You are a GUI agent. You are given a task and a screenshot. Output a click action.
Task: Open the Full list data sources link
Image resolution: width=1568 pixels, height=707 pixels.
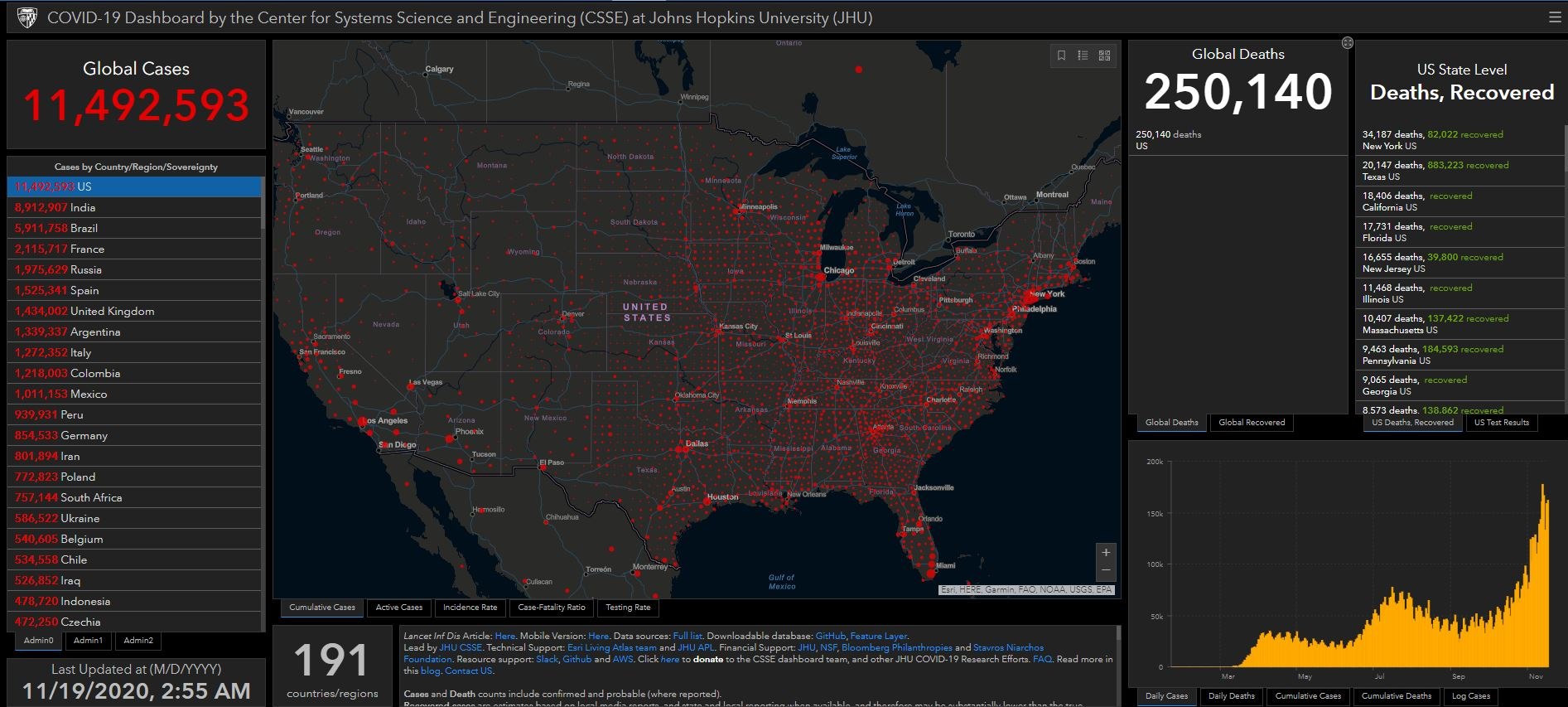click(688, 636)
